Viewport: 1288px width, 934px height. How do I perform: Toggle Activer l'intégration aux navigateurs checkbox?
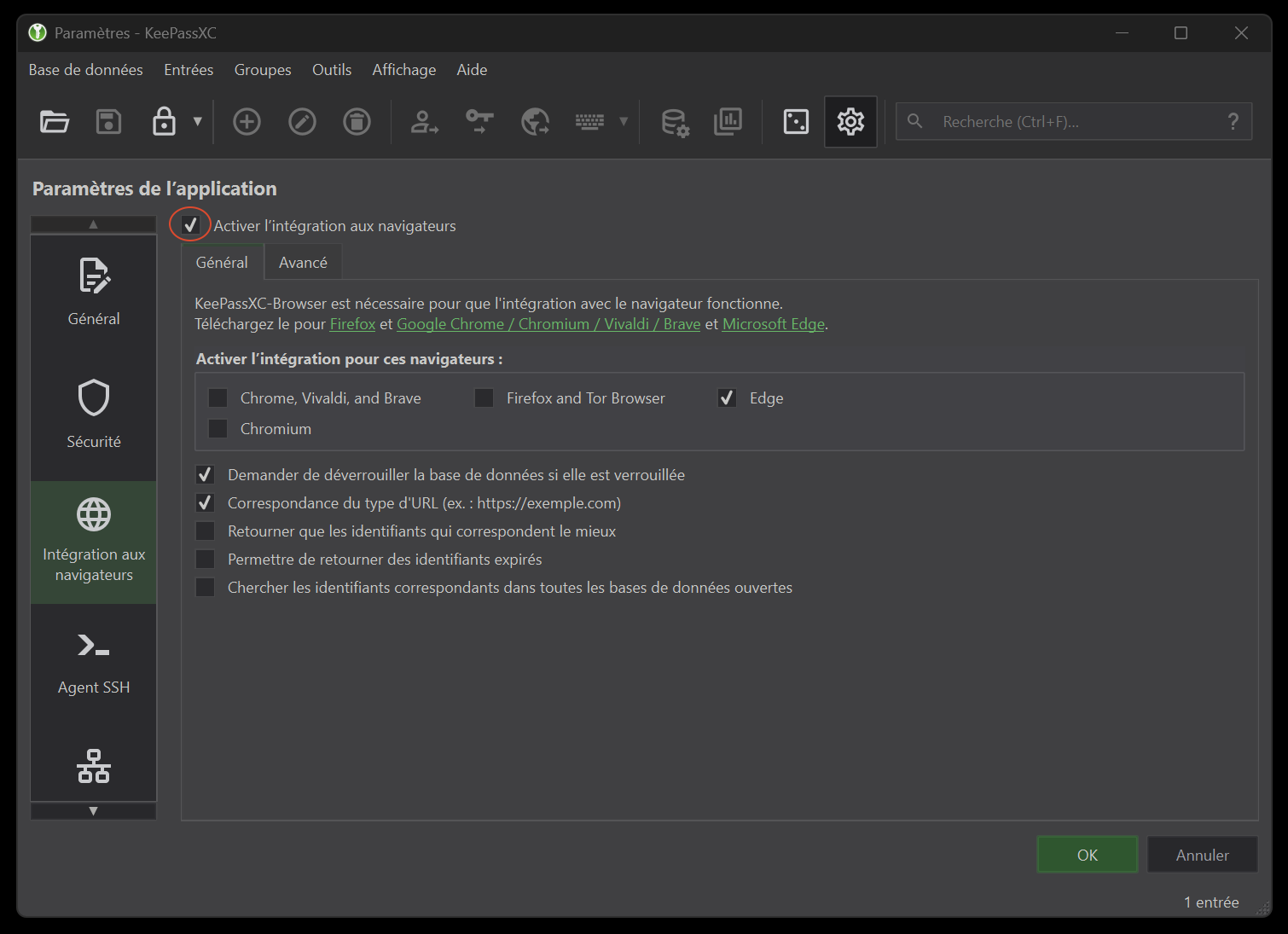[190, 225]
